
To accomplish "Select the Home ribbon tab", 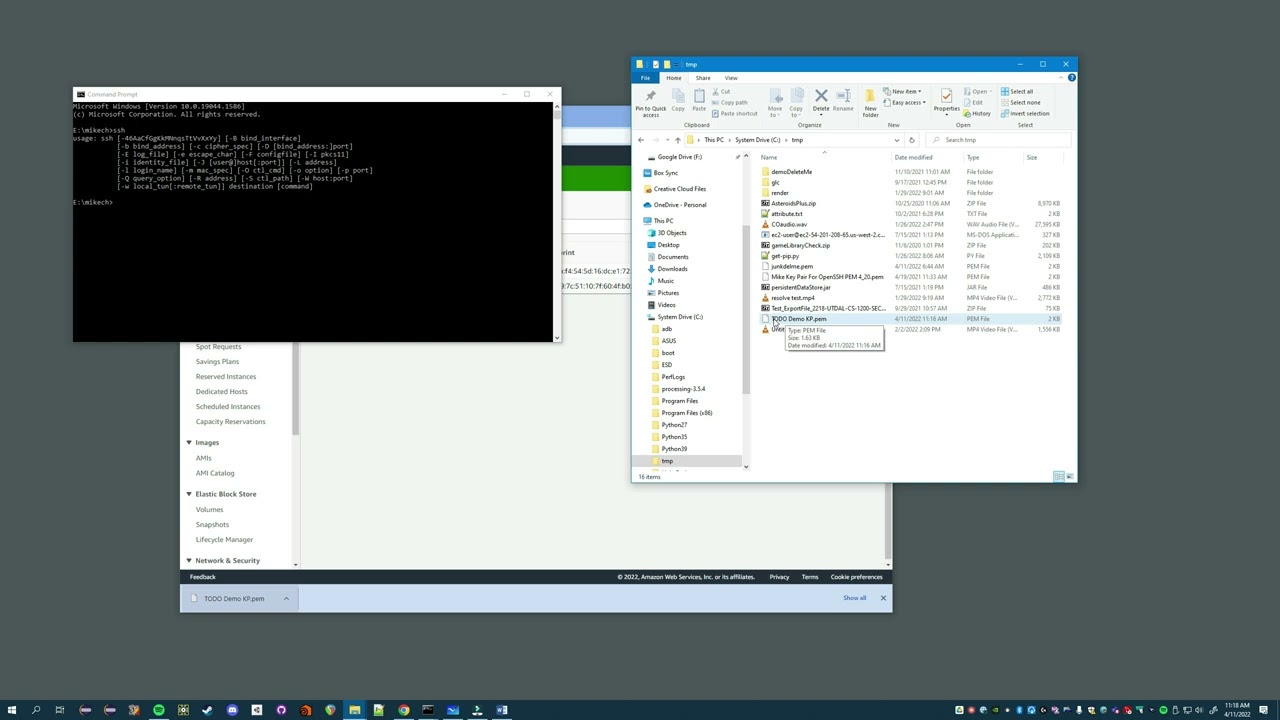I will pos(674,78).
